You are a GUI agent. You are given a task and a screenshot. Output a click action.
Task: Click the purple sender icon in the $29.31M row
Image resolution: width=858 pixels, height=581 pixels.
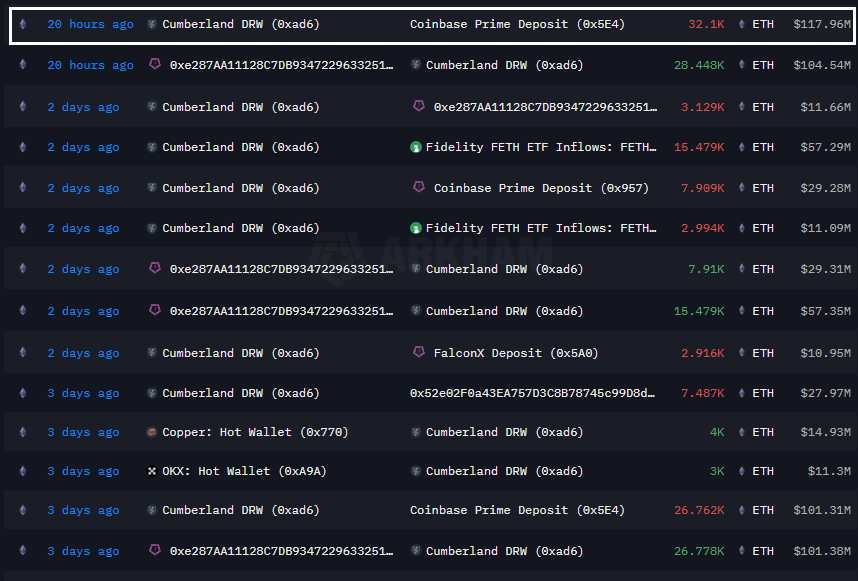[155, 268]
